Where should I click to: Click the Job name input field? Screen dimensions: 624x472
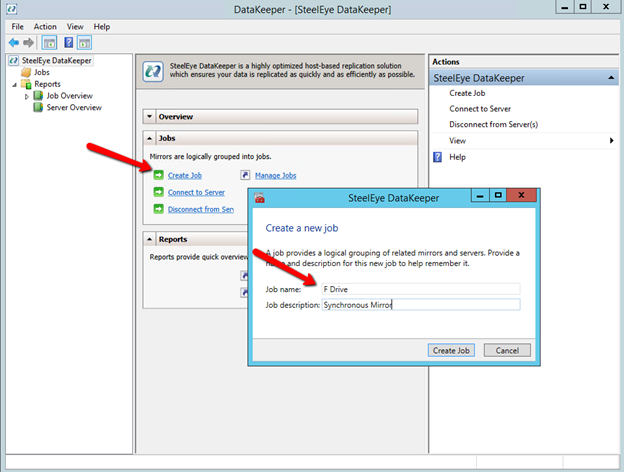coord(420,289)
